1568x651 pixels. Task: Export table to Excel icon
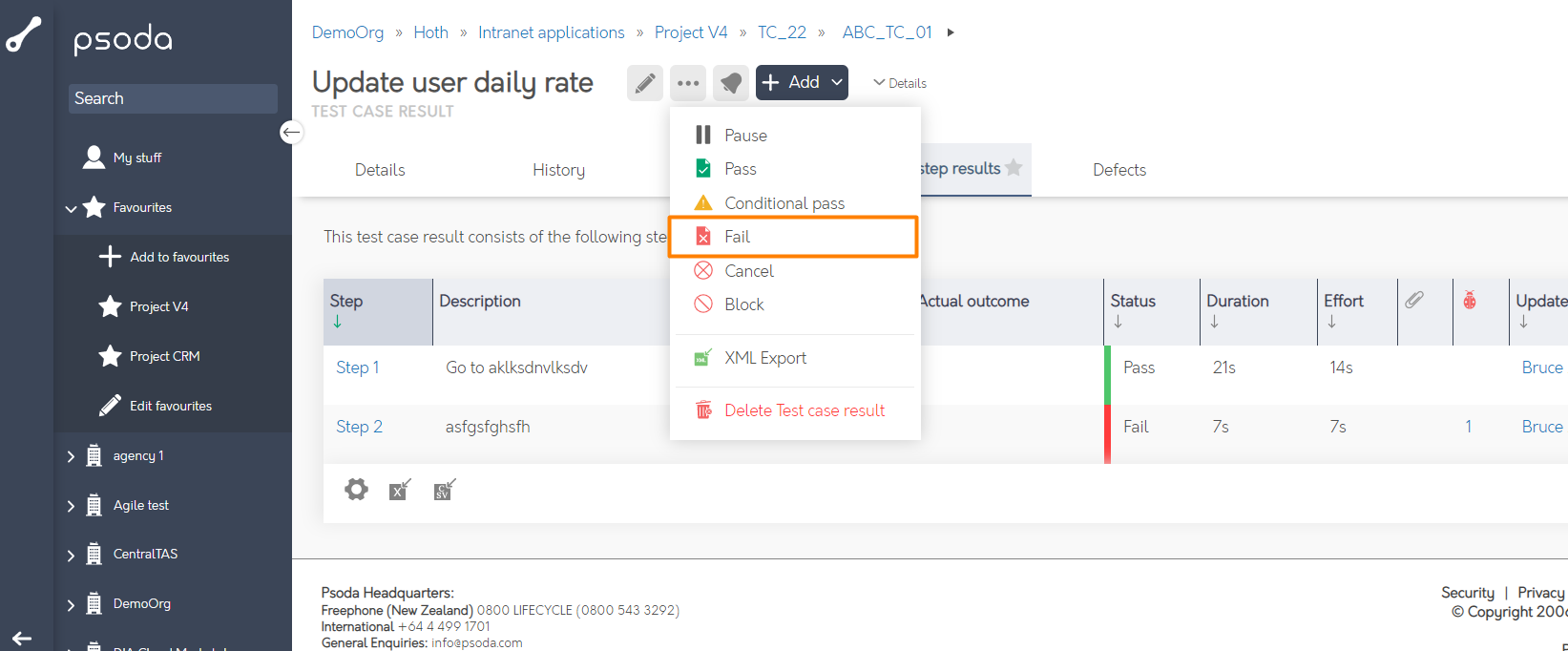pos(400,490)
